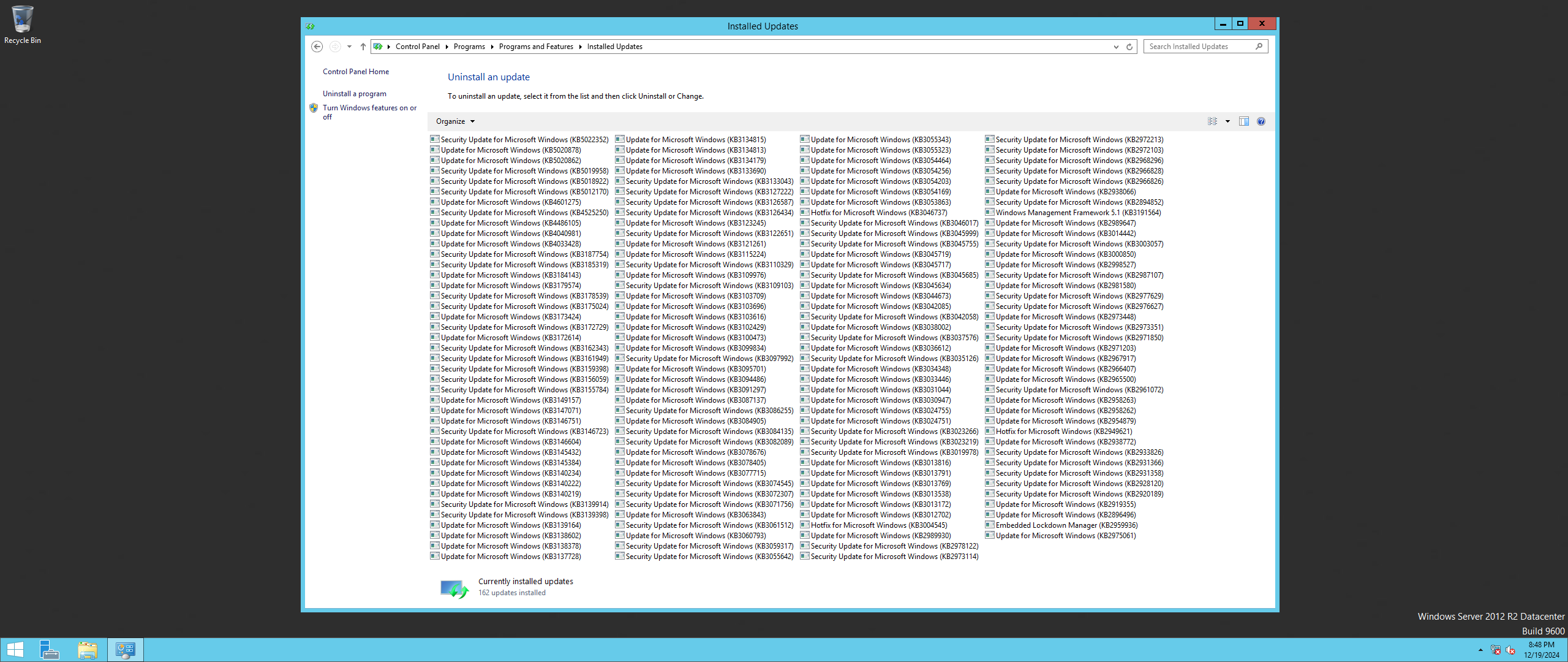Maximize the Installed Updates window
This screenshot has height=662, width=1568.
tap(1240, 23)
